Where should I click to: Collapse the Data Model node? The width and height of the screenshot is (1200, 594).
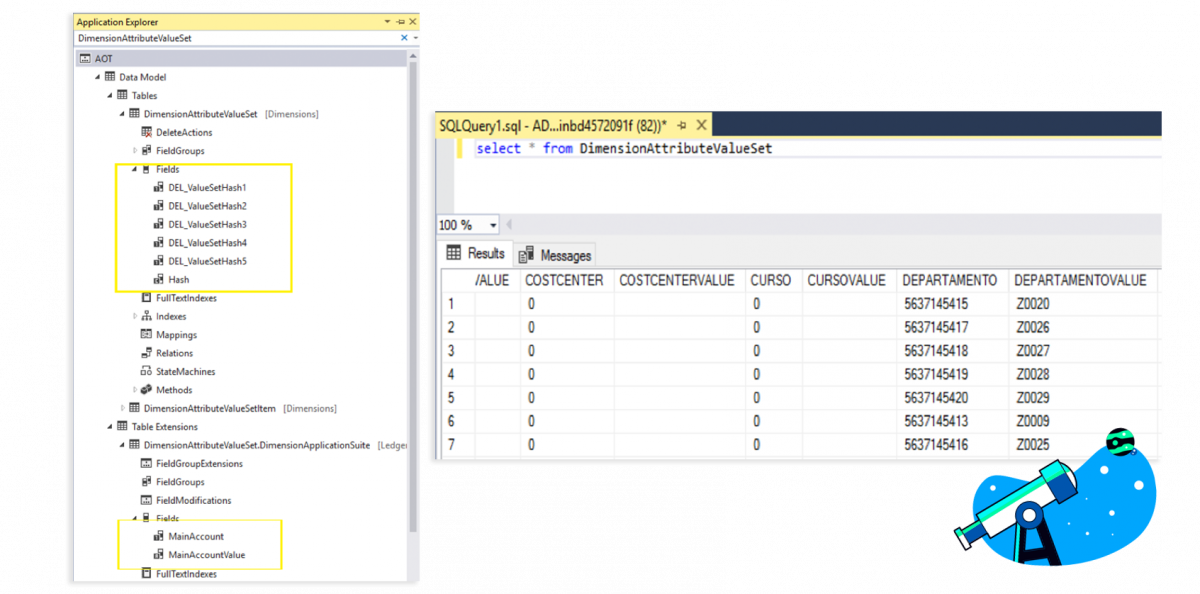click(x=98, y=77)
